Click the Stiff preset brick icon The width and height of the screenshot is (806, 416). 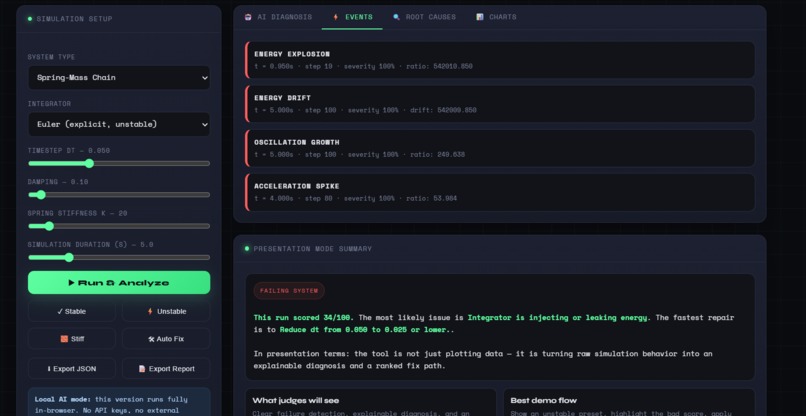pos(64,339)
